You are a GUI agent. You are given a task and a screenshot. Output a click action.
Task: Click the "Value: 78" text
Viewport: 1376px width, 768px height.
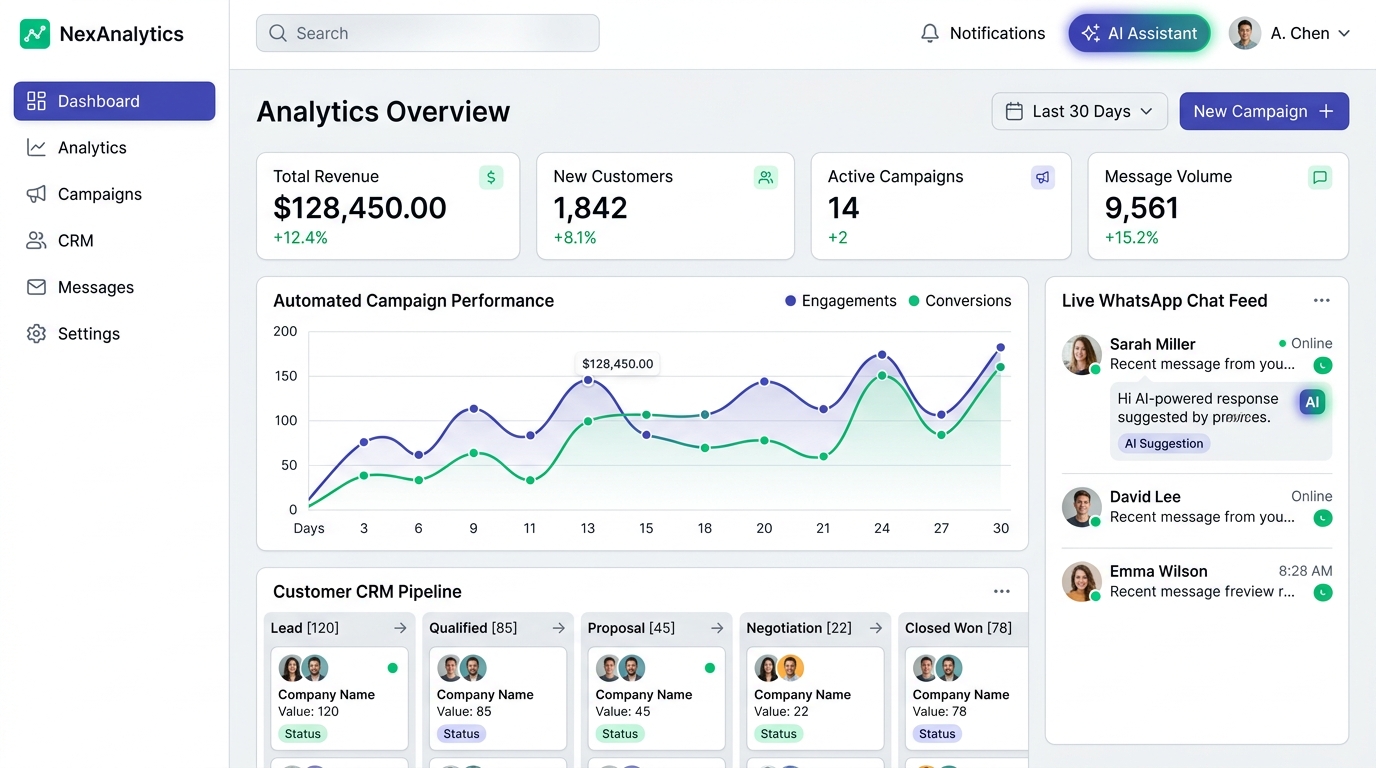940,712
